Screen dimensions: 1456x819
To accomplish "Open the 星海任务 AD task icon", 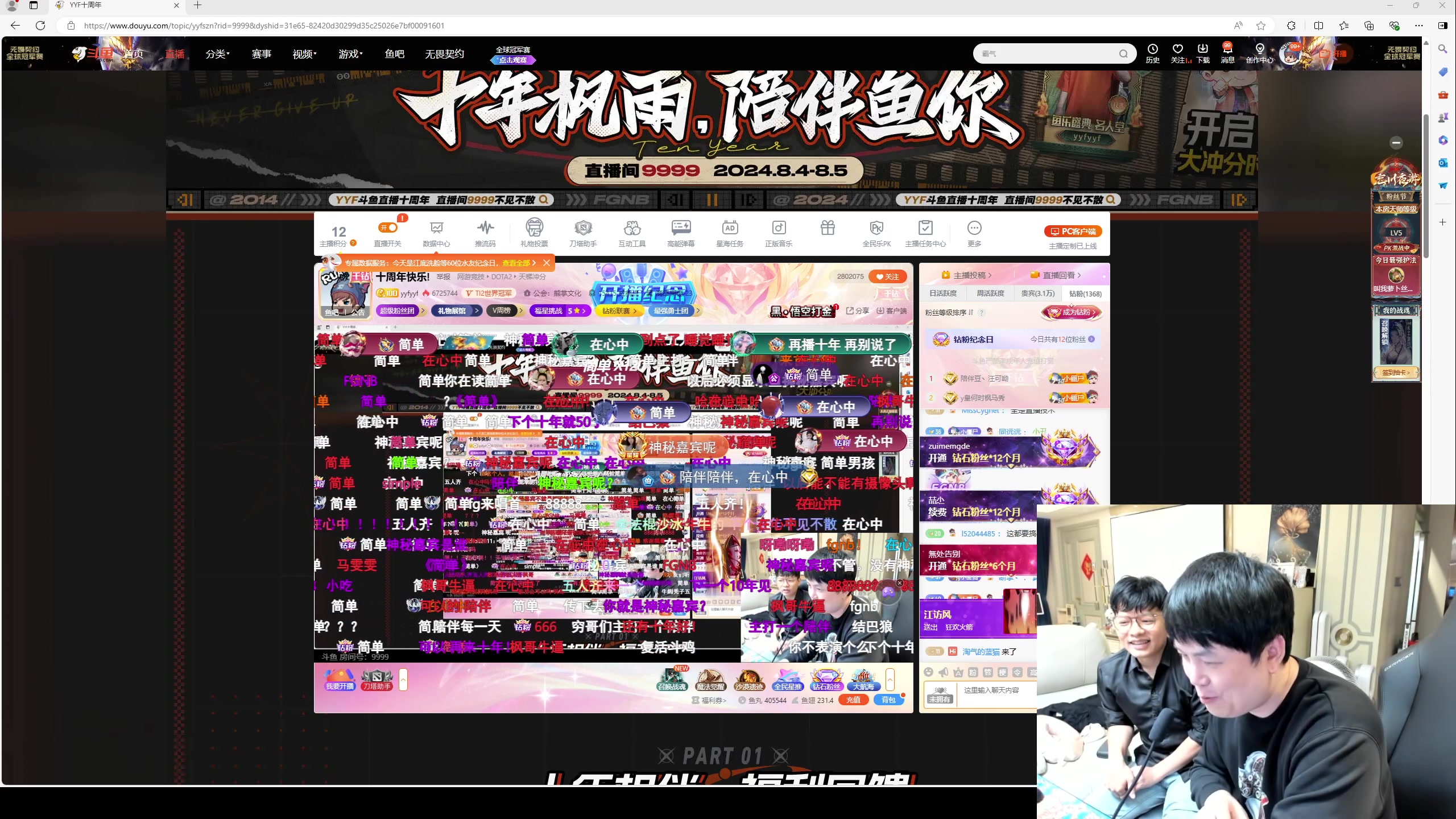I will 730,233.
